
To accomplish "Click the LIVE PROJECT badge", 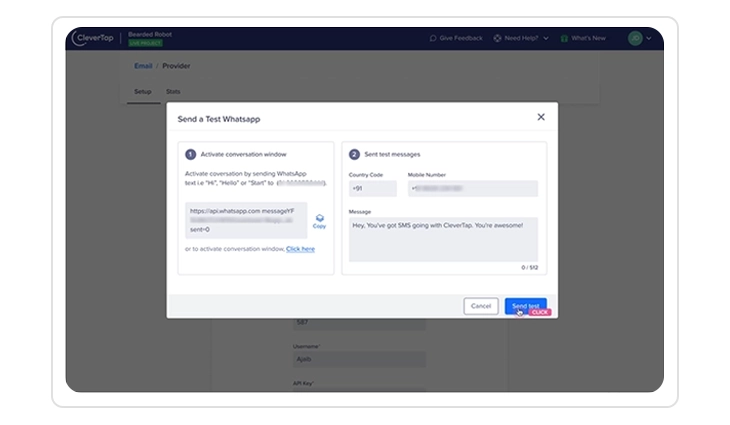I will click(x=145, y=43).
